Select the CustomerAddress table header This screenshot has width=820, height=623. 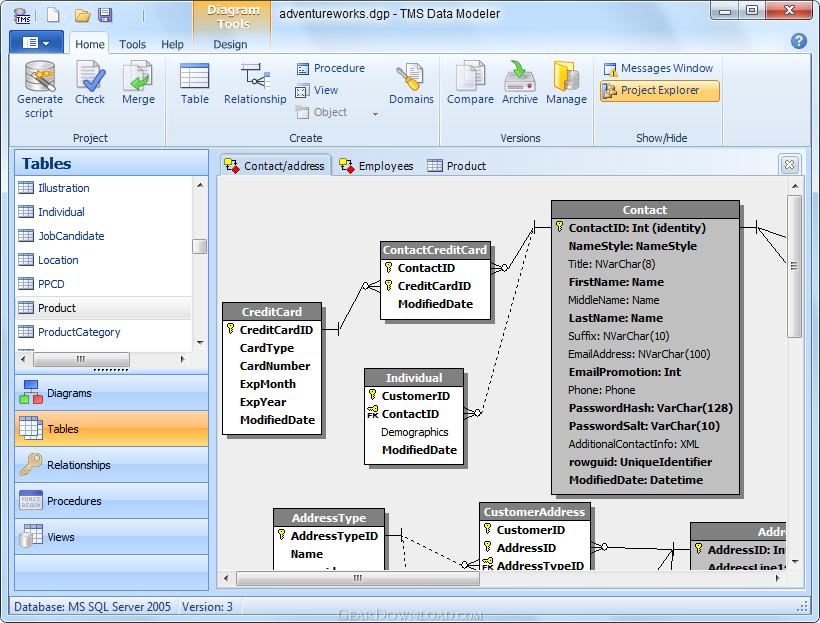pos(534,512)
